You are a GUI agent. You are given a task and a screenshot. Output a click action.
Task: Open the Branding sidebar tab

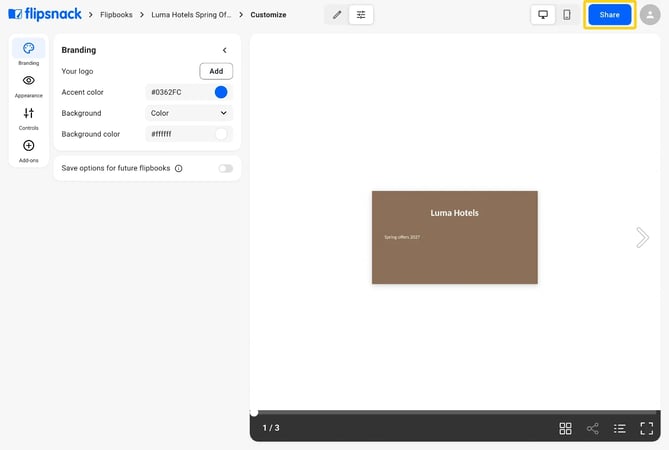coord(29,53)
